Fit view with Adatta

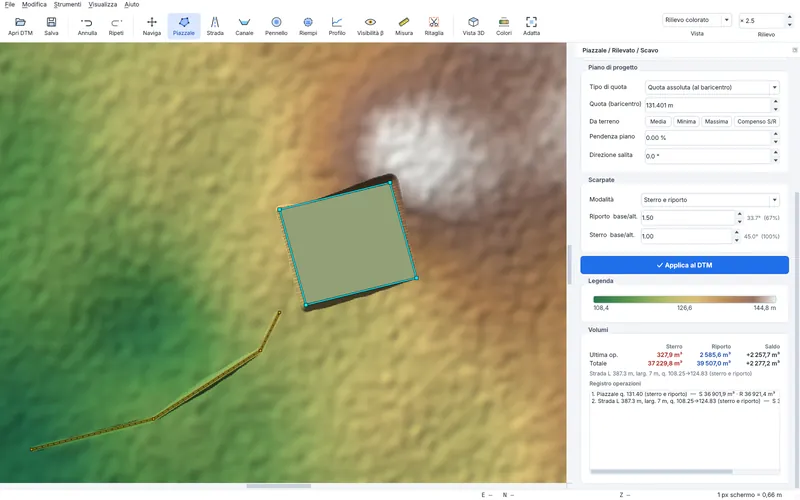tap(531, 26)
